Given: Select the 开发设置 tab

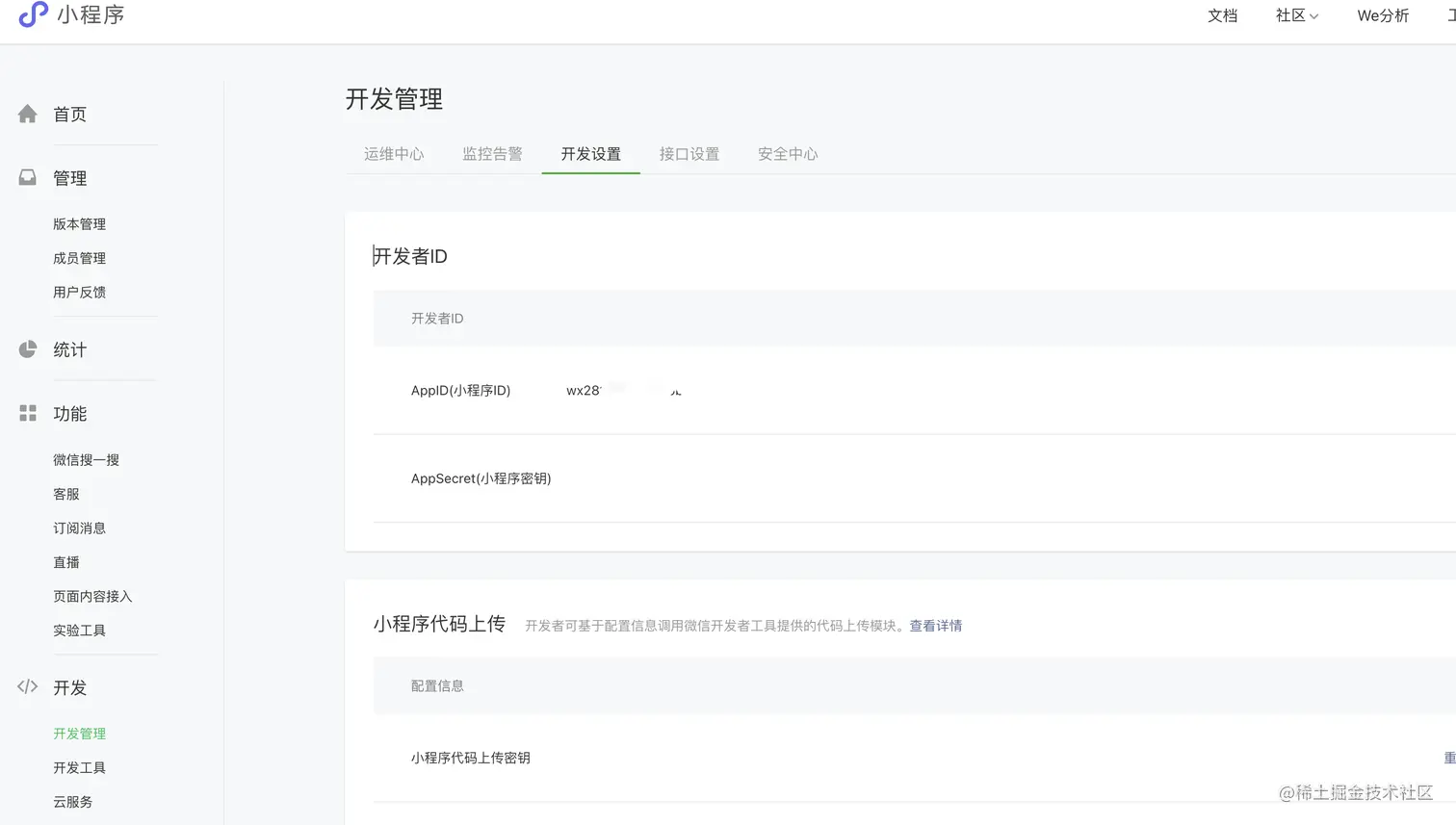Looking at the screenshot, I should tap(591, 154).
